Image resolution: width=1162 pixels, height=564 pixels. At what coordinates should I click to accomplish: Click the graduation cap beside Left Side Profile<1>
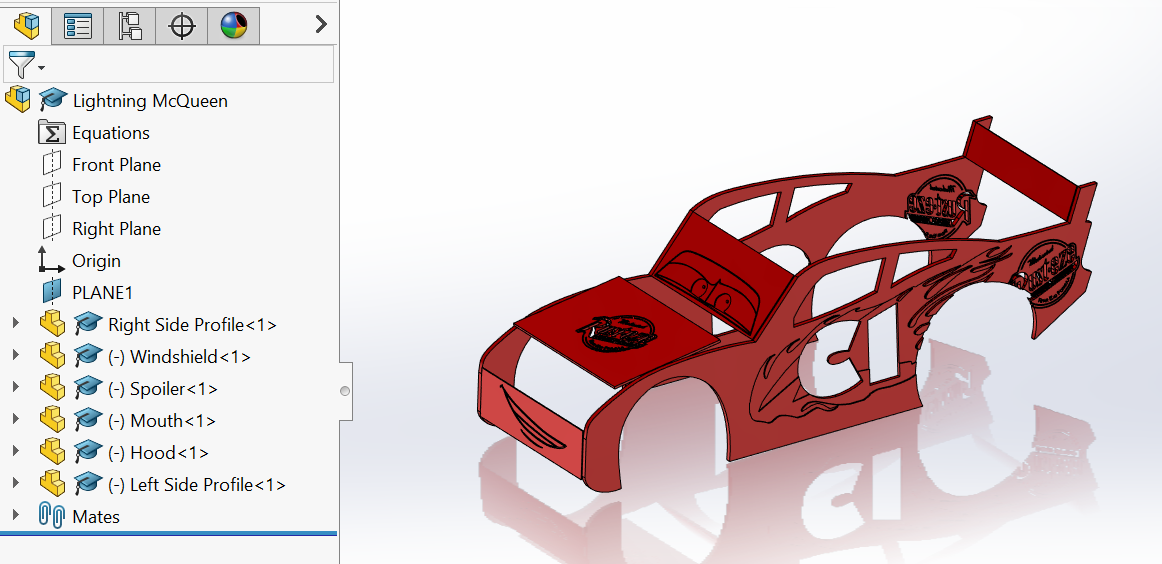[87, 482]
